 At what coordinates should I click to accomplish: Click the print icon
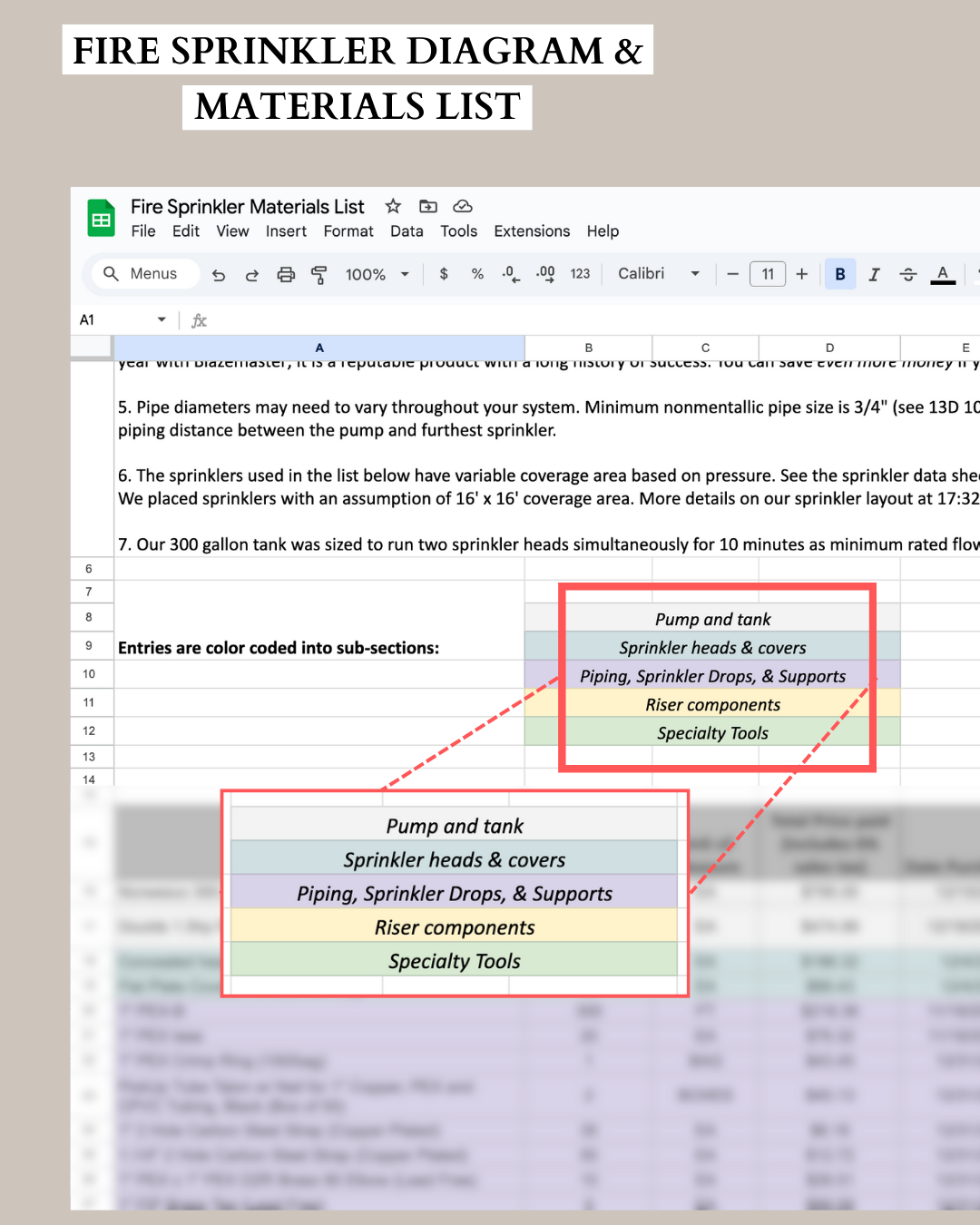286,275
